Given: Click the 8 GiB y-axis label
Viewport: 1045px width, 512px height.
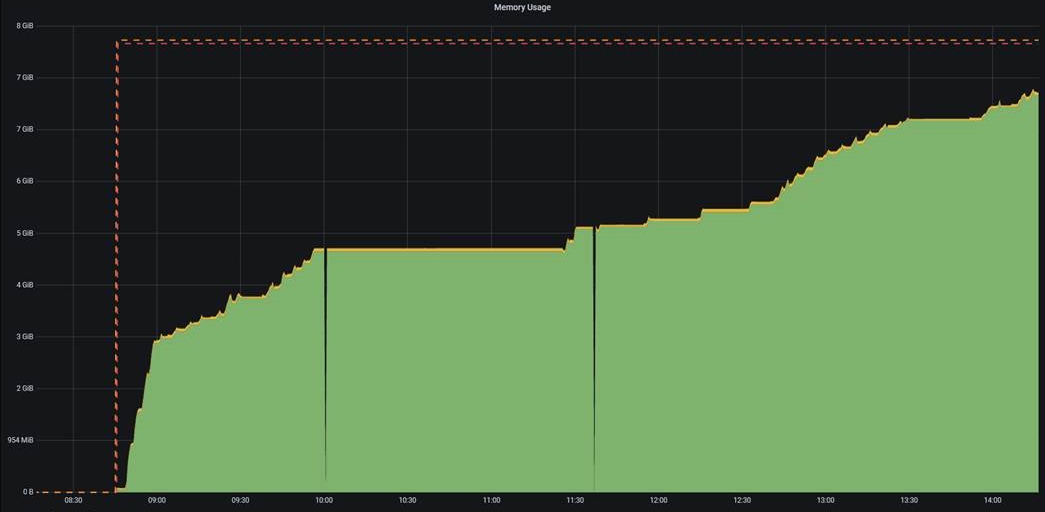Looking at the screenshot, I should pos(25,26).
